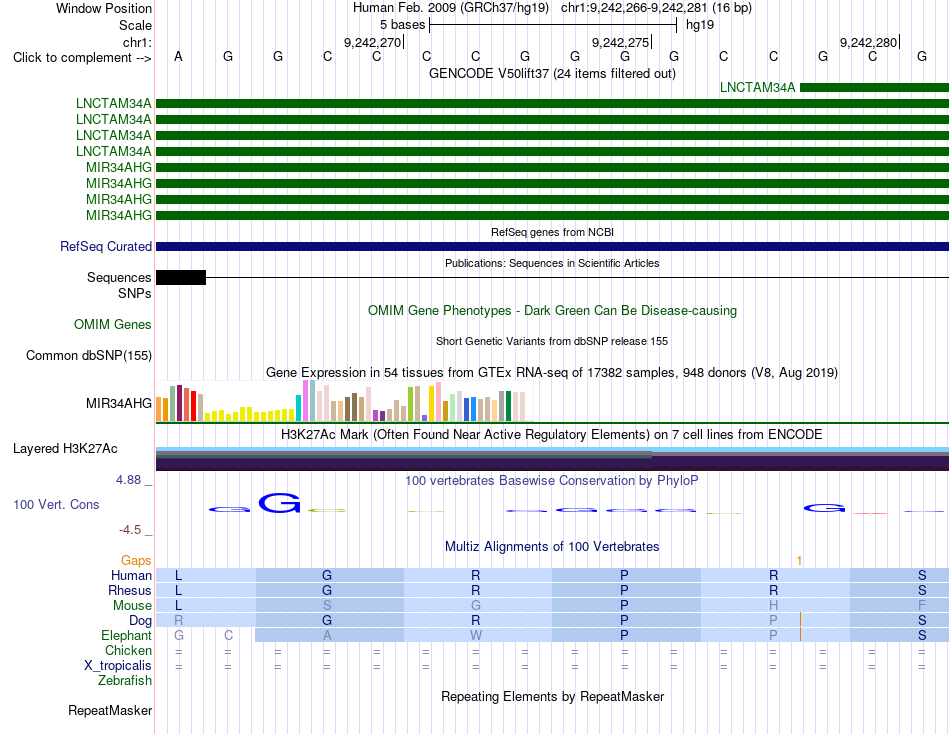Click 'Human Feb. 2009 (GRCh37/hg19)' text
This screenshot has height=734, width=950.
[451, 8]
